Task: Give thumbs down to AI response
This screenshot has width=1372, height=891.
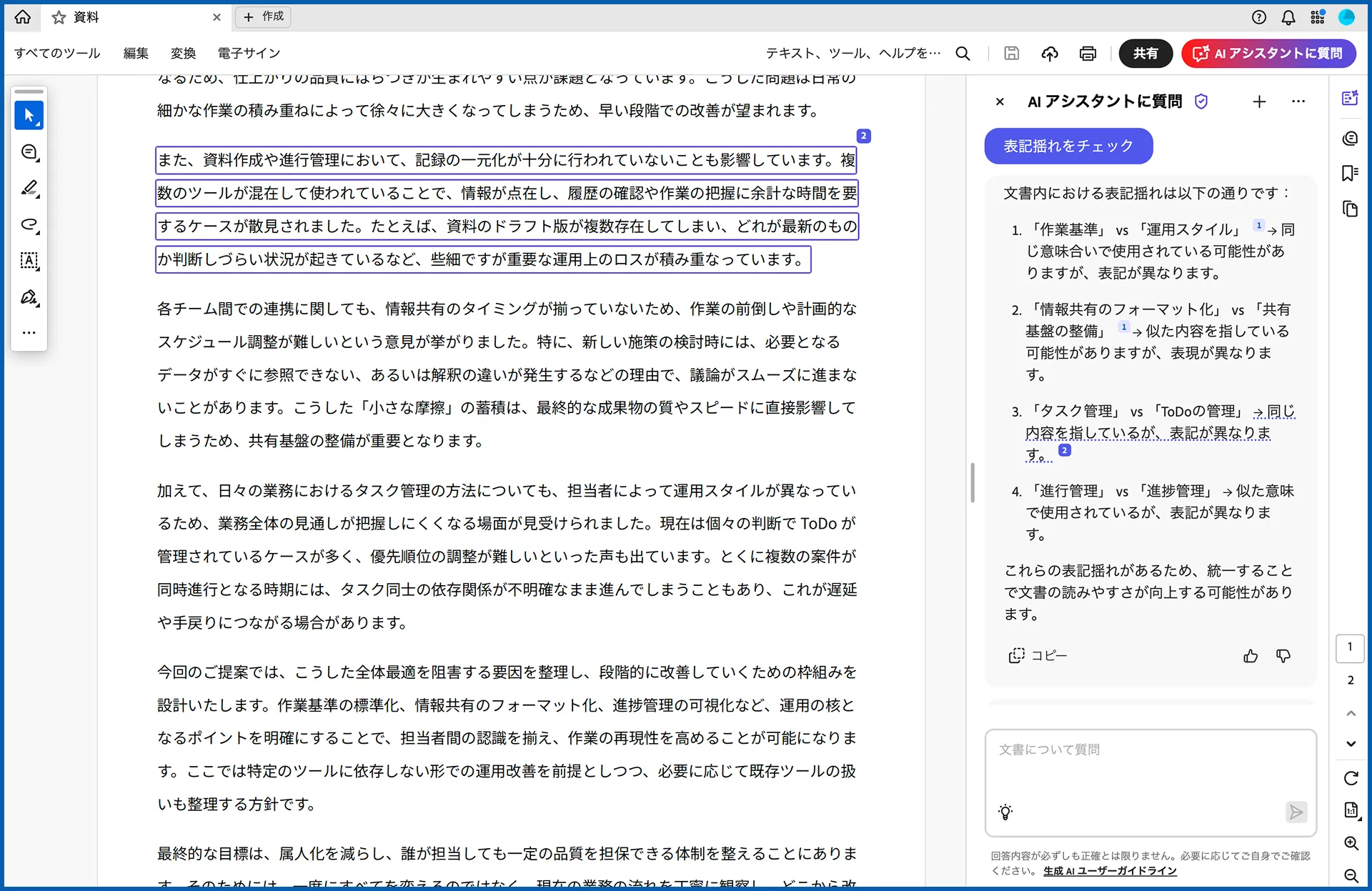Action: (x=1283, y=656)
